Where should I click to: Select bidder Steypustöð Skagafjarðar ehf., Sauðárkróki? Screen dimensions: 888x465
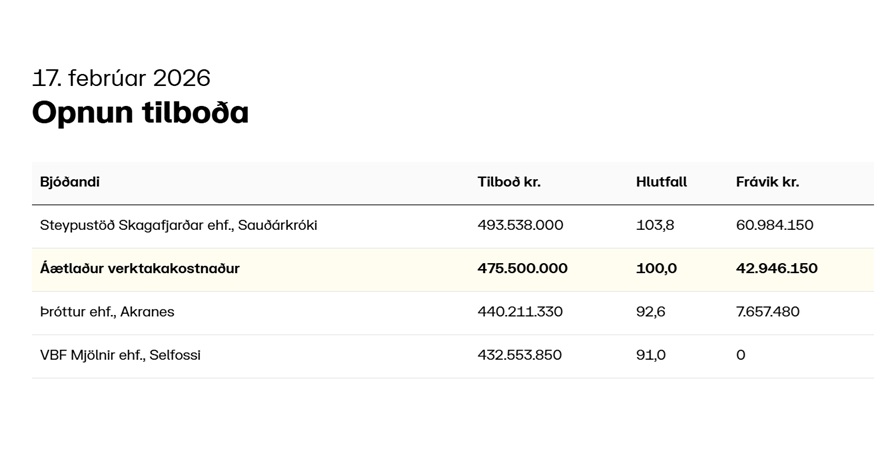tap(178, 225)
